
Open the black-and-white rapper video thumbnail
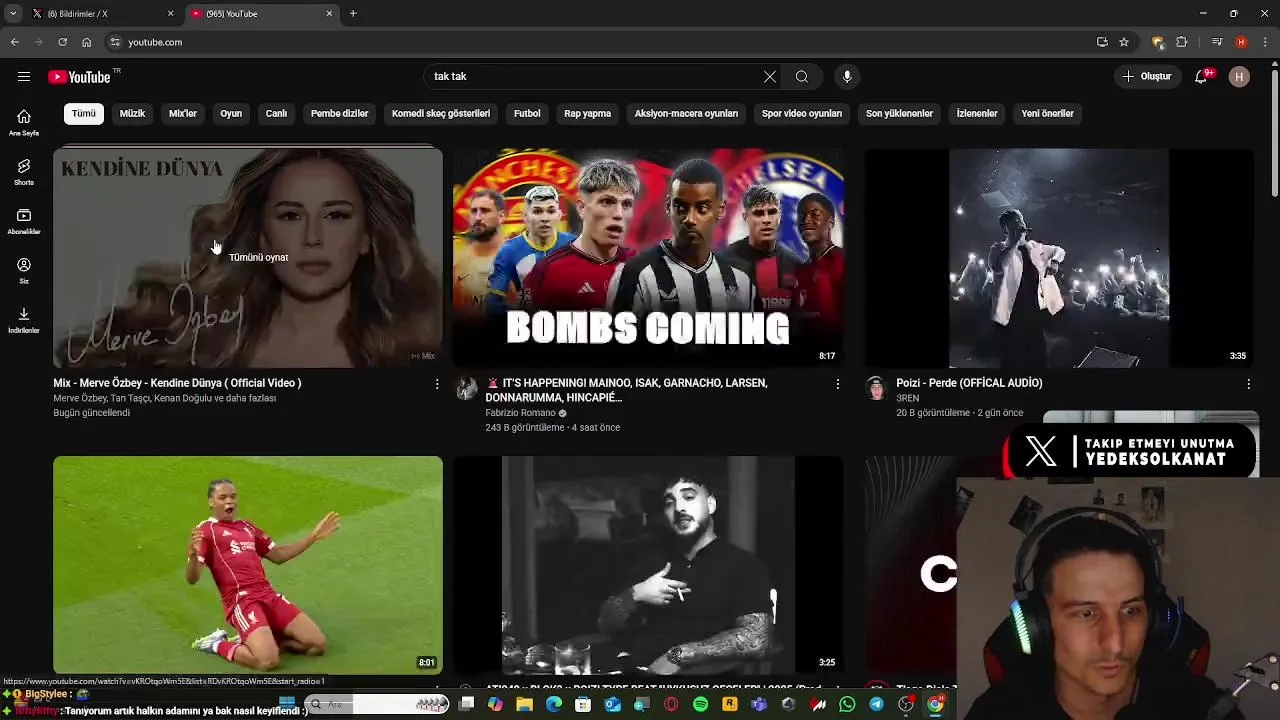[648, 565]
